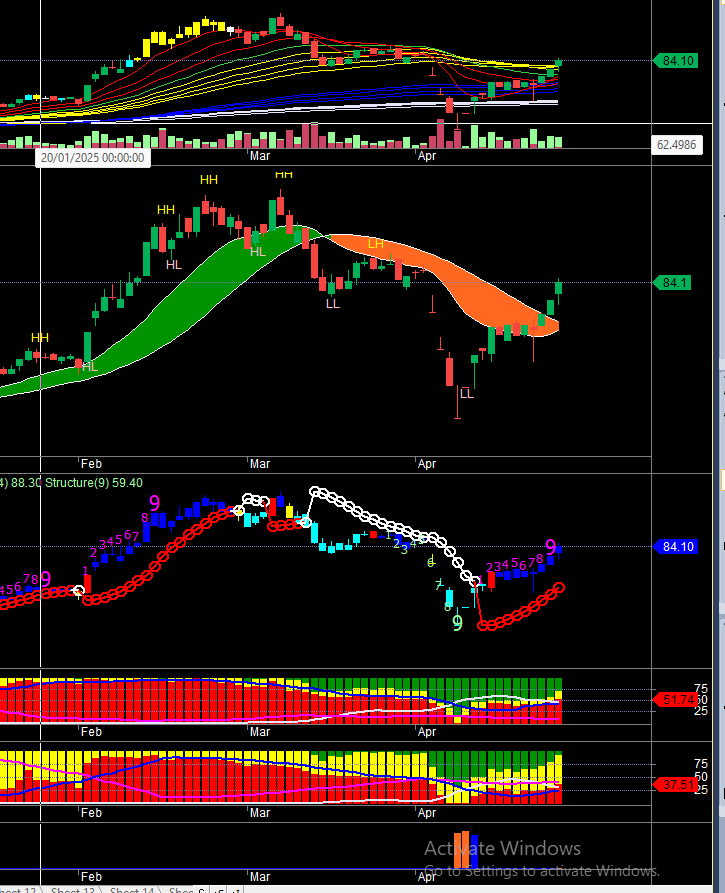
Task: Click the blue 84.10 price tag
Action: (x=677, y=547)
